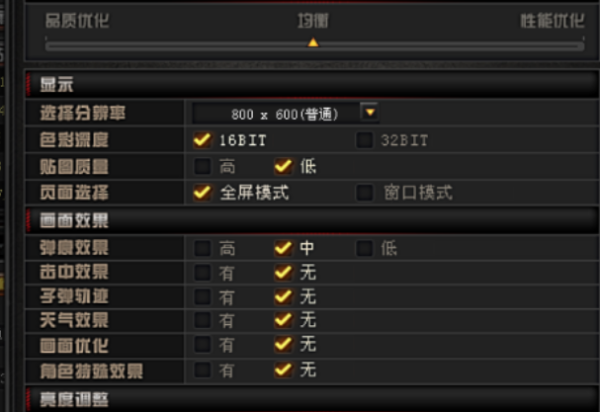Viewport: 600px width, 412px height.
Task: Set 弹痕效果 to 低
Action: pyautogui.click(x=364, y=248)
